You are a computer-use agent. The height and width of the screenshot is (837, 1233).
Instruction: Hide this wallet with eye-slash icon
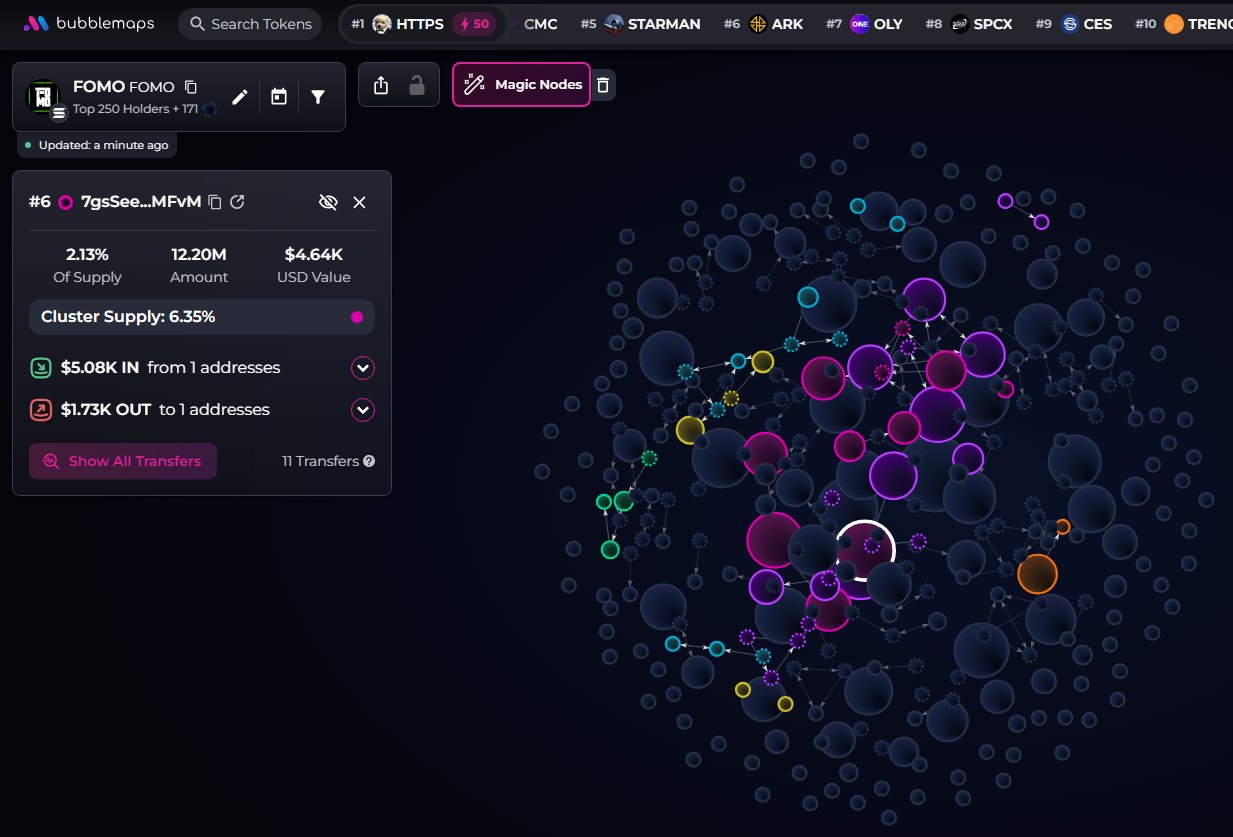(328, 202)
